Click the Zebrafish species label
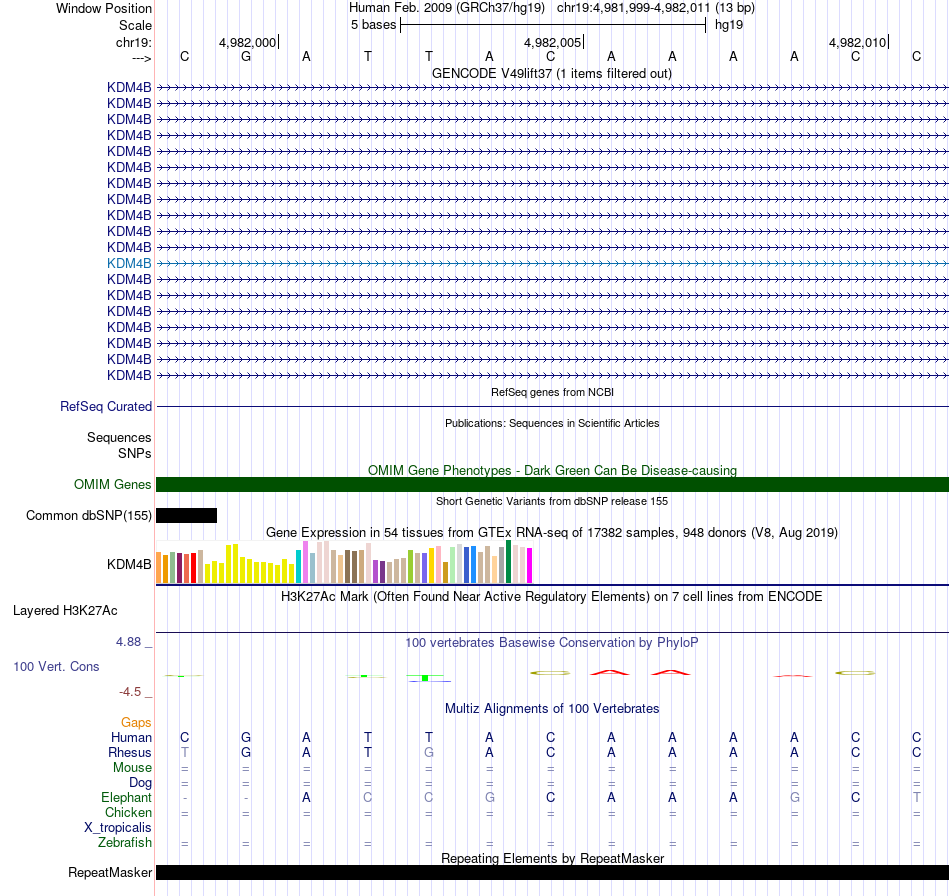This screenshot has height=896, width=950. tap(125, 843)
